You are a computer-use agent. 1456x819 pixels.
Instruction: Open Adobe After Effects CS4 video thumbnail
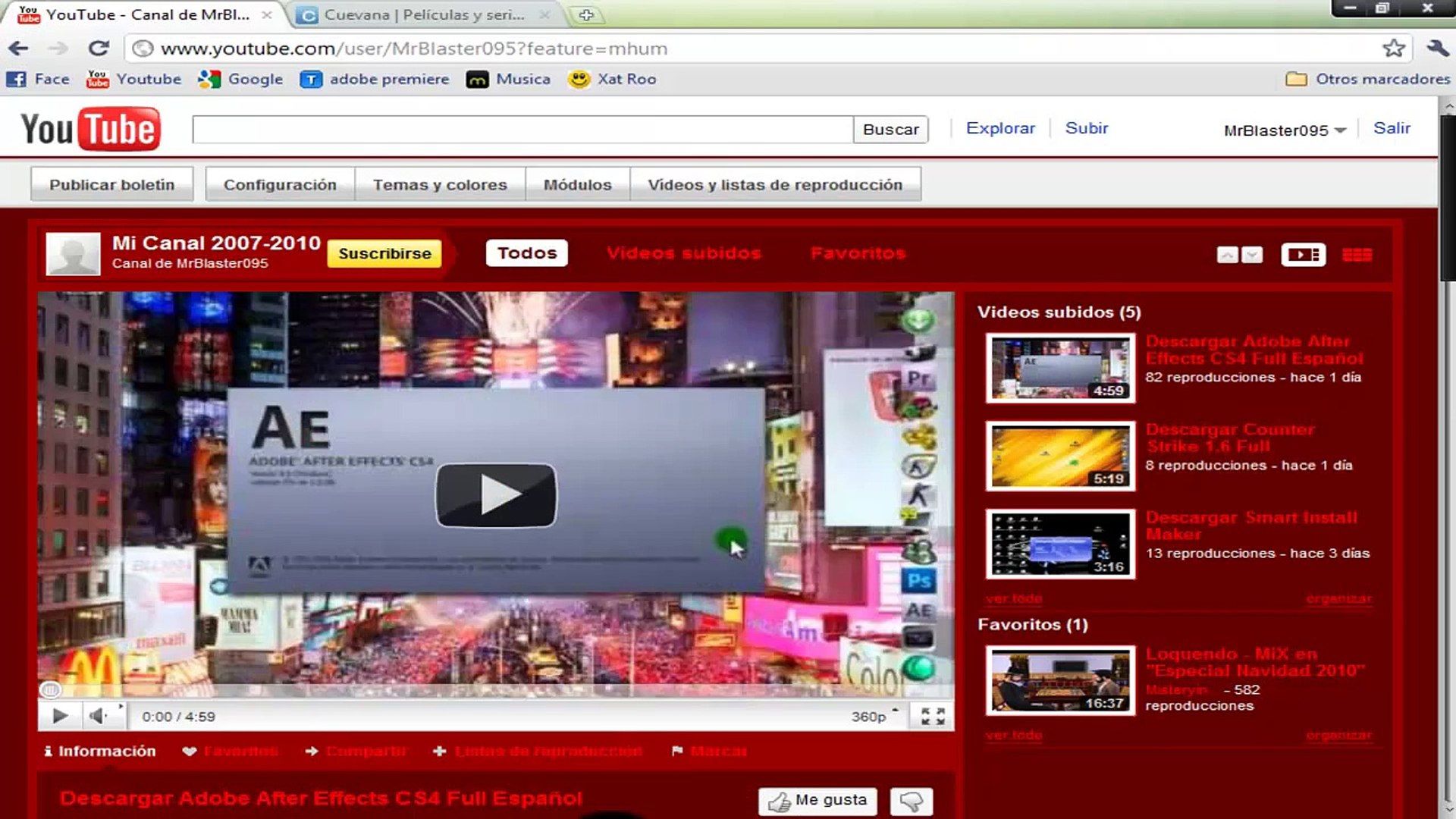(1060, 369)
